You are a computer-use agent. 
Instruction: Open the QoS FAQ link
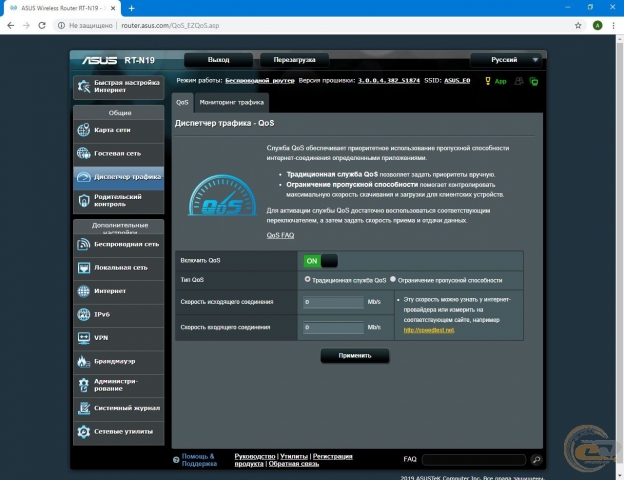pyautogui.click(x=280, y=235)
